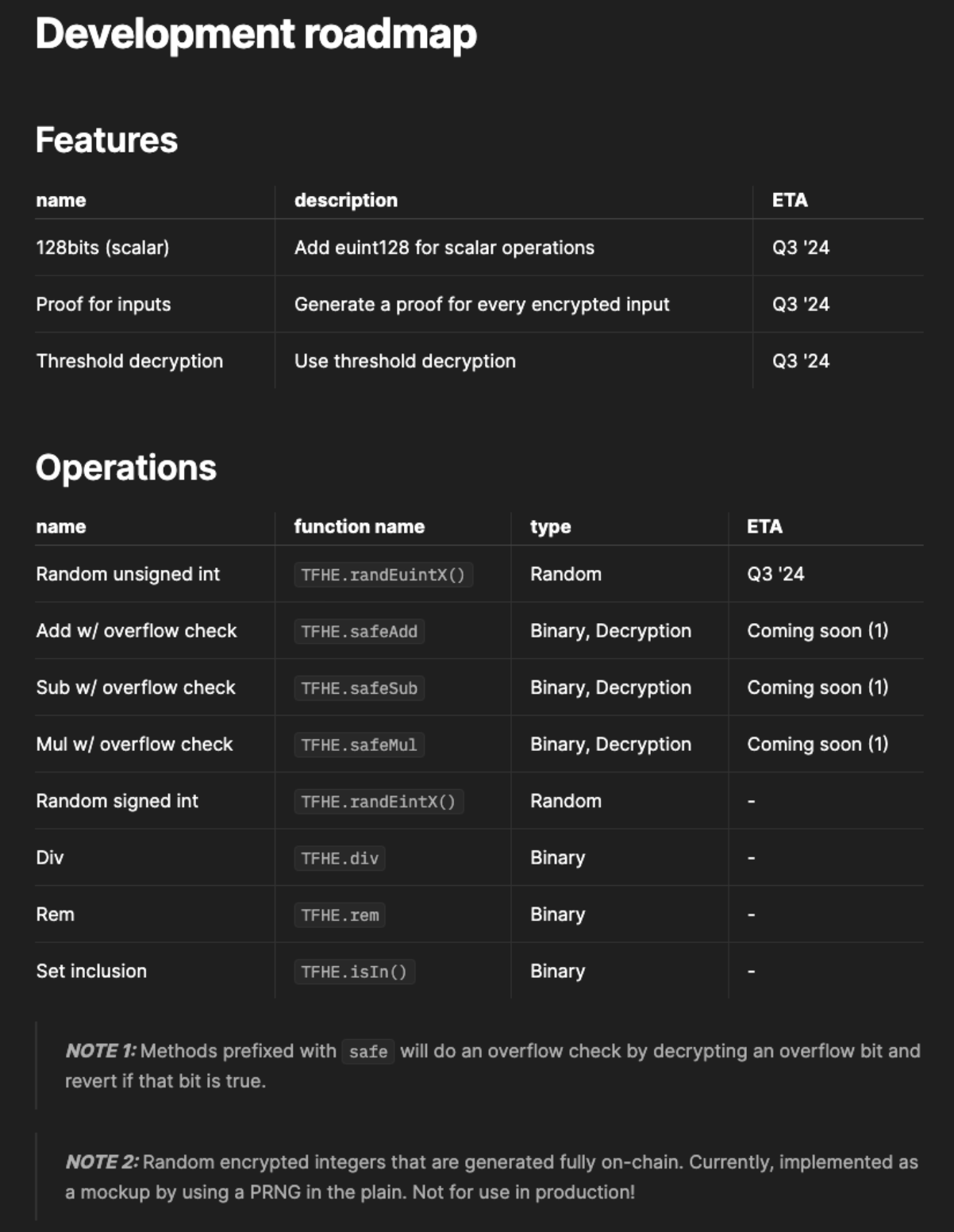Click the inline safe code tag in Note 1
Image resolution: width=954 pixels, height=1232 pixels.
click(x=368, y=1052)
